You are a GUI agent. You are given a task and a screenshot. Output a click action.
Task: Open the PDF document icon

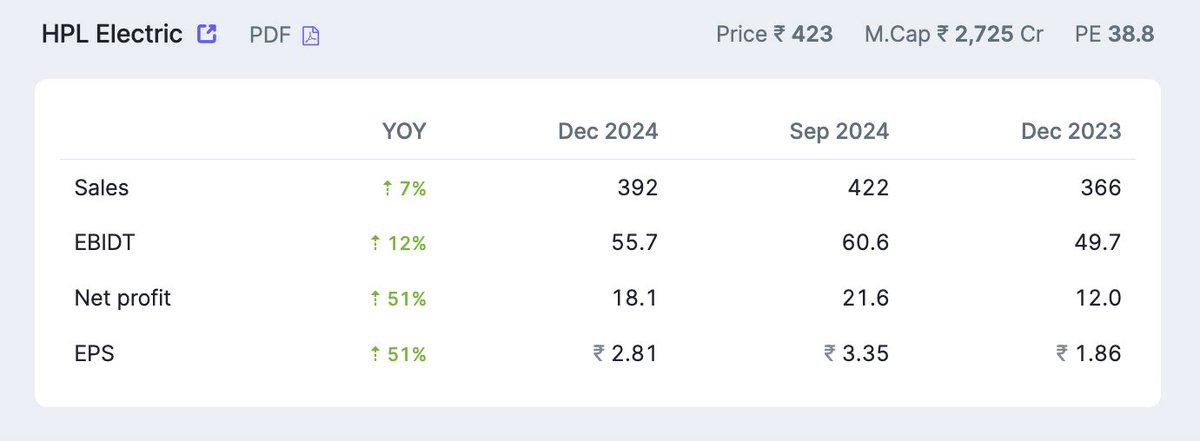point(311,36)
